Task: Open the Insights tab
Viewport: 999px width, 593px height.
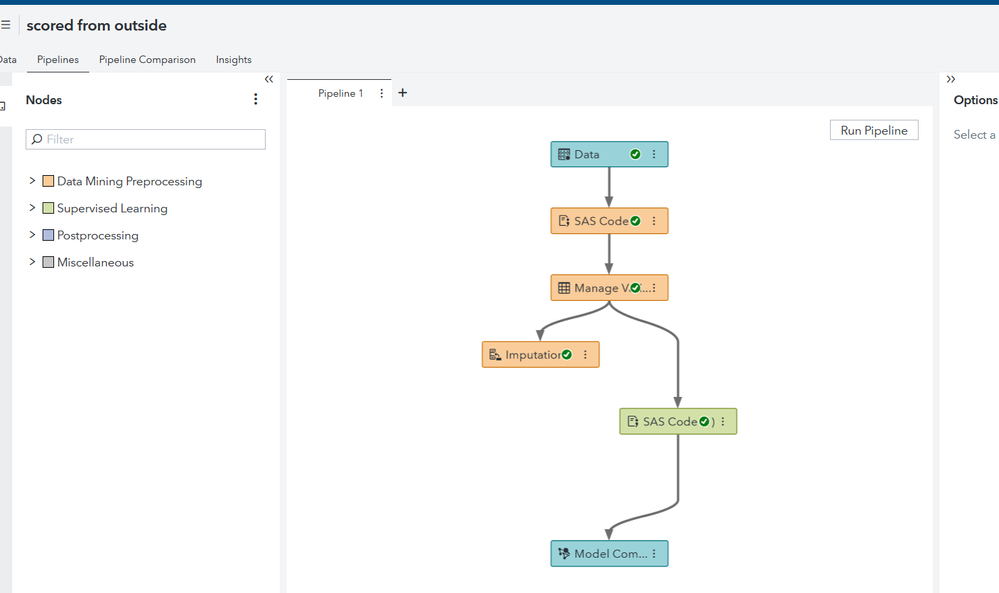Action: coord(233,60)
